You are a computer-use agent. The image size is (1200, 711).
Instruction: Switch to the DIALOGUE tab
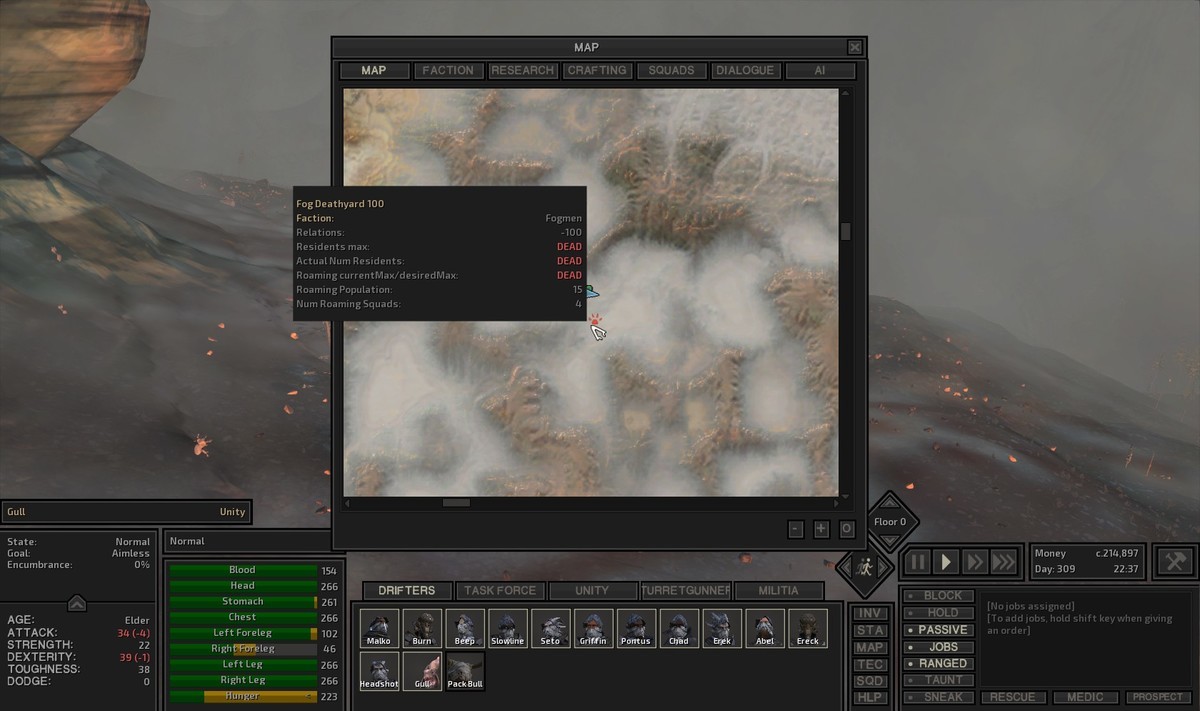pyautogui.click(x=745, y=71)
